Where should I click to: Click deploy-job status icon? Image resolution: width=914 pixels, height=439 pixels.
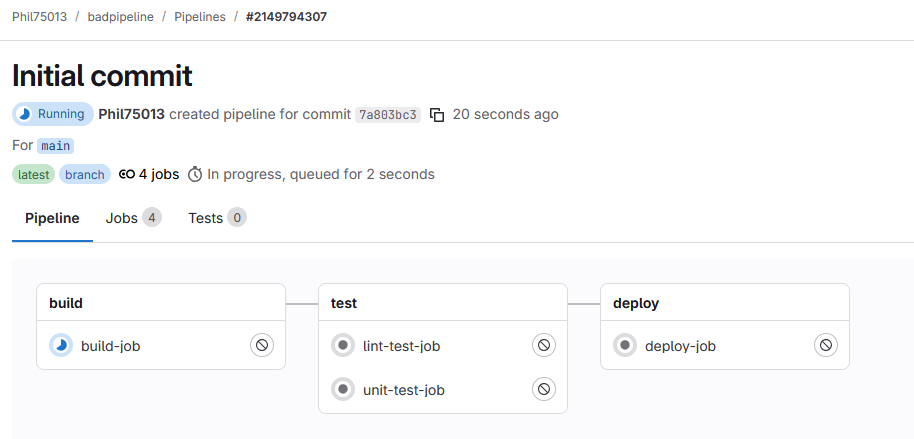[625, 345]
